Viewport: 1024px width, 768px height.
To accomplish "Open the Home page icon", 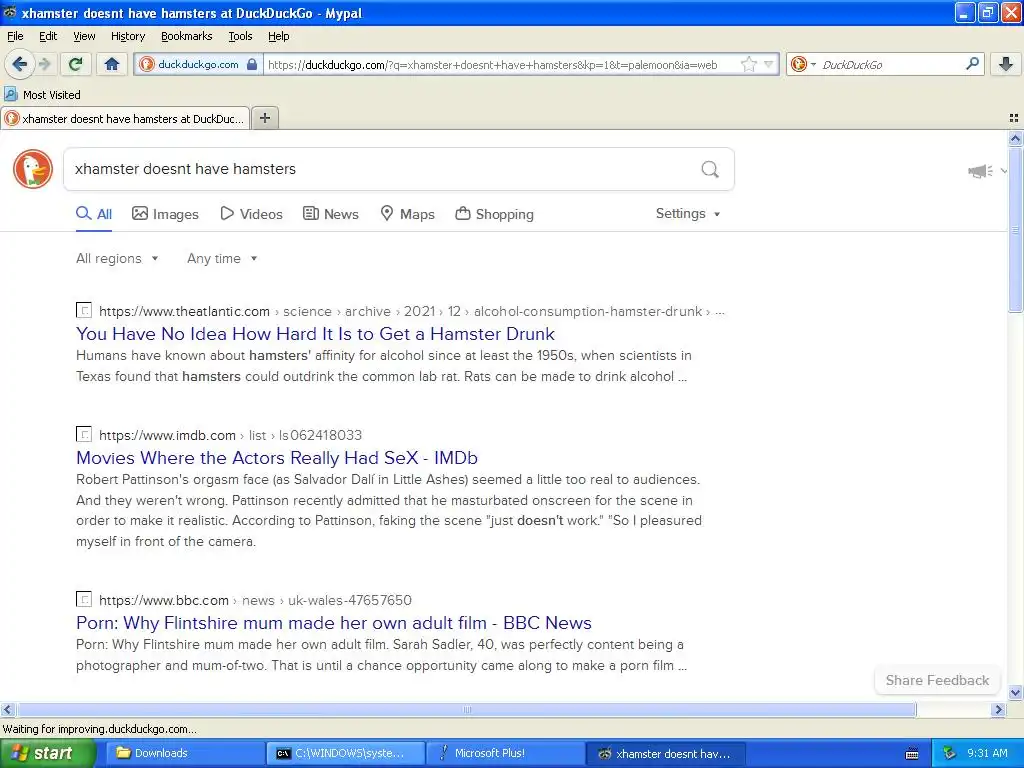I will pos(112,64).
